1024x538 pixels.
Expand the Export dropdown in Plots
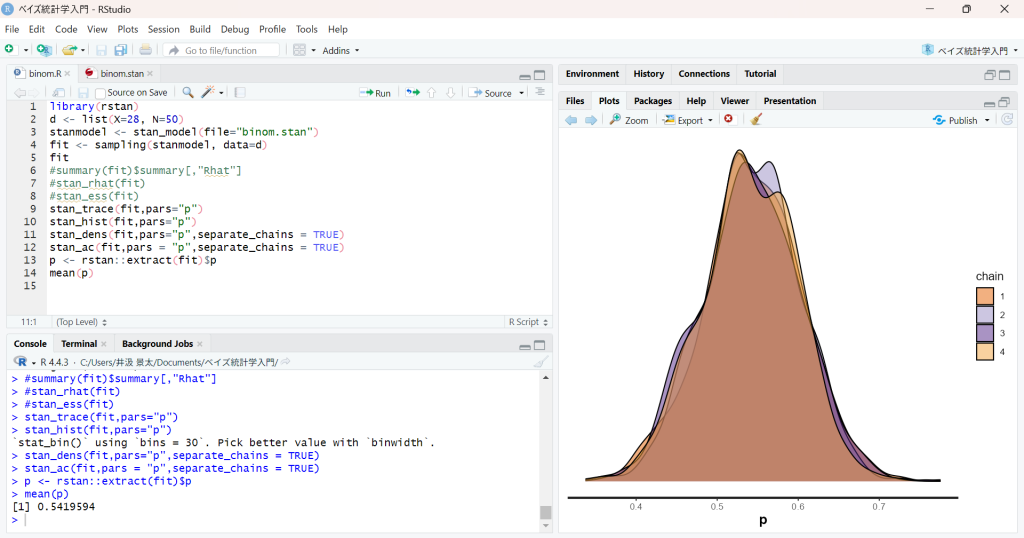pyautogui.click(x=689, y=120)
